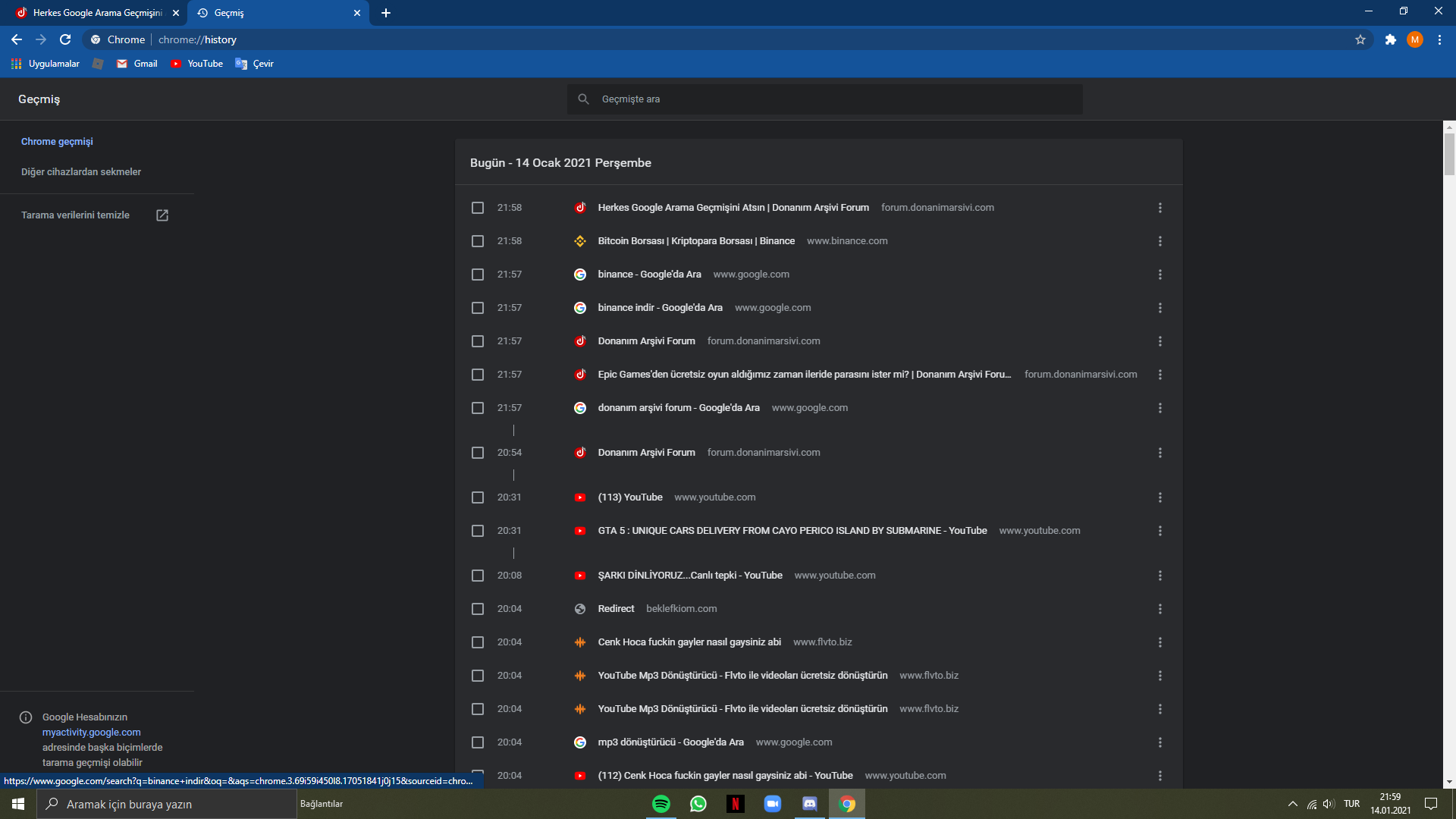Go back using the browser back arrow
The height and width of the screenshot is (819, 1456).
pos(17,39)
